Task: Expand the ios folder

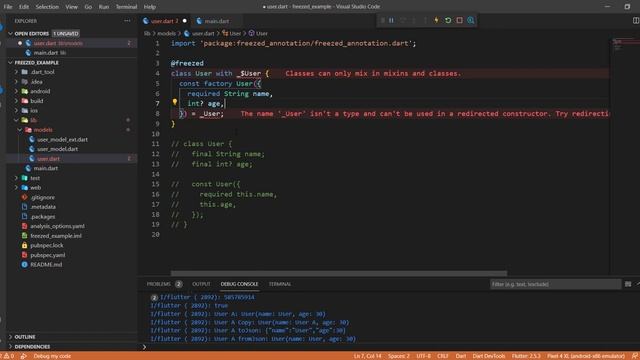Action: (34, 111)
